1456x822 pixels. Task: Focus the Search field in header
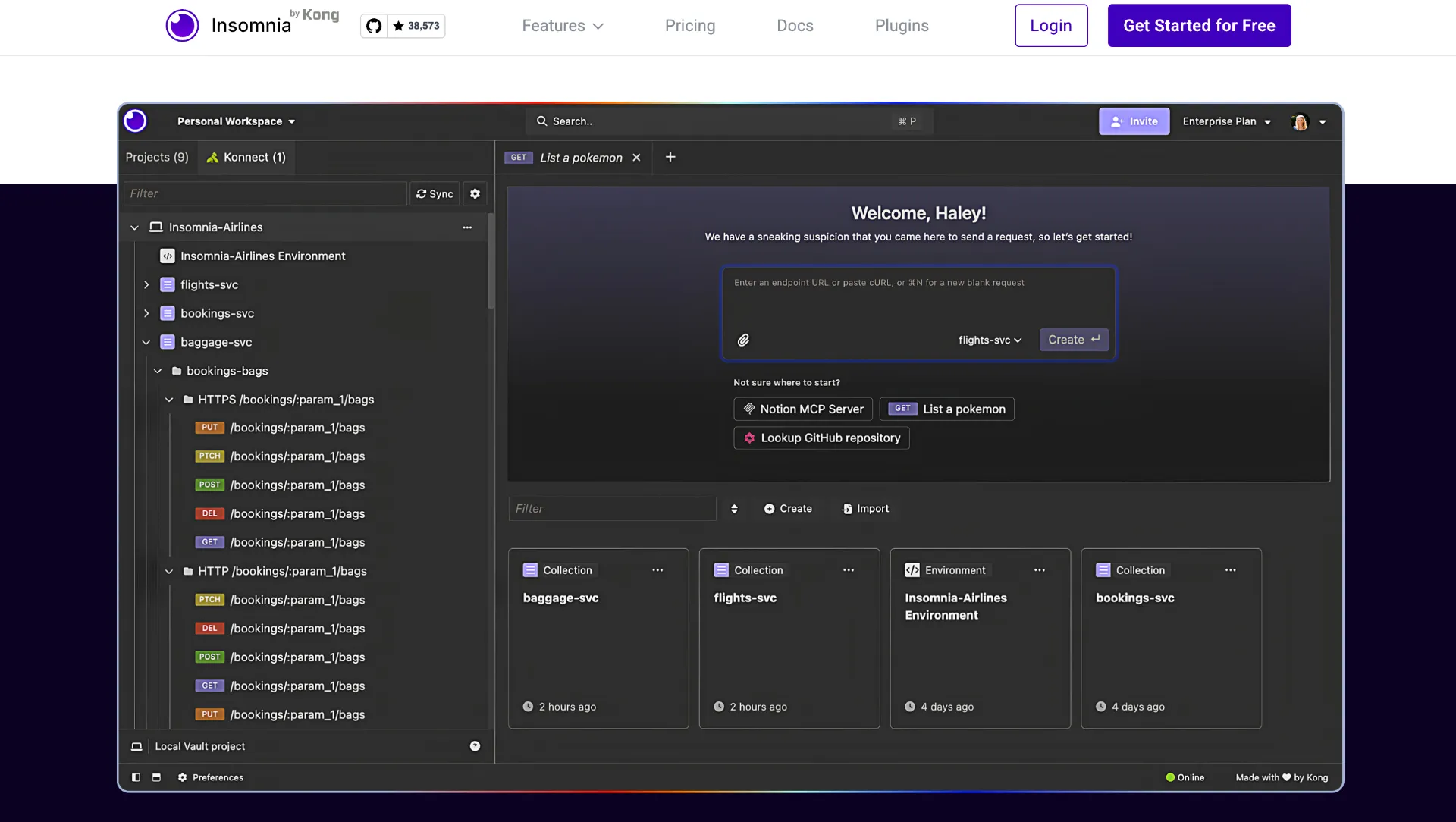(729, 121)
